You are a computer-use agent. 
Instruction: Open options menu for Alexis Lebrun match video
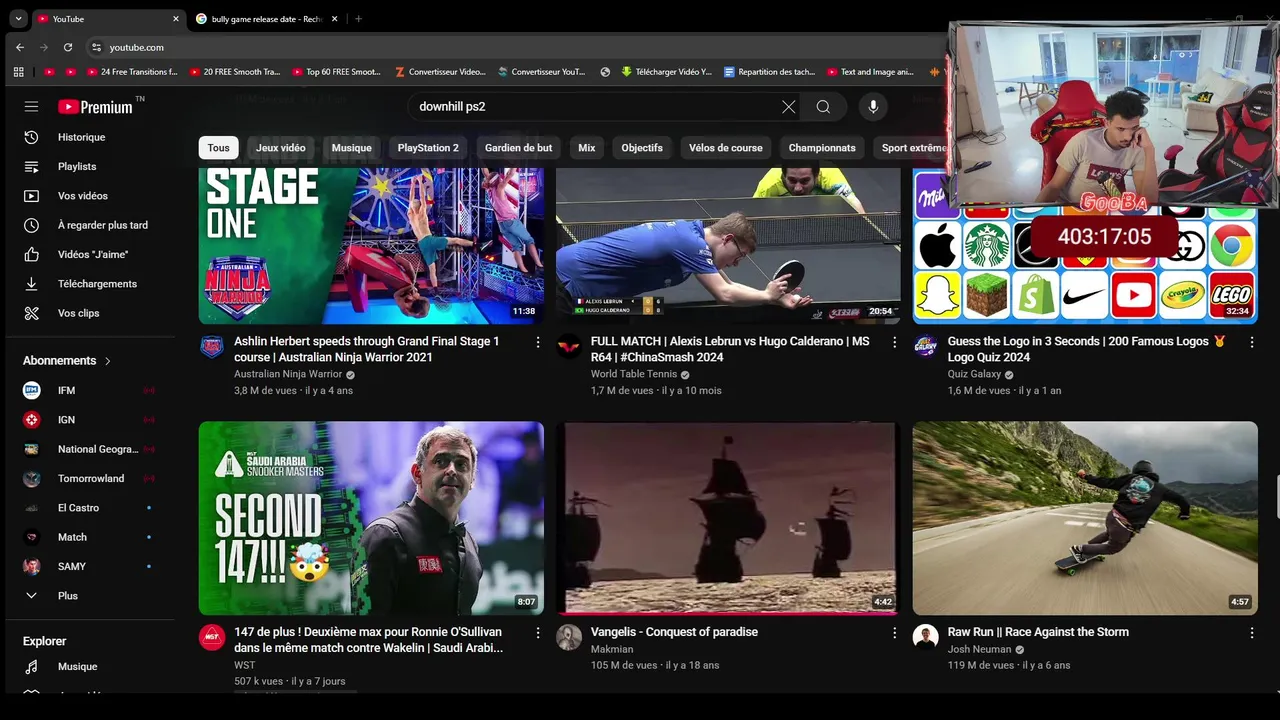894,342
